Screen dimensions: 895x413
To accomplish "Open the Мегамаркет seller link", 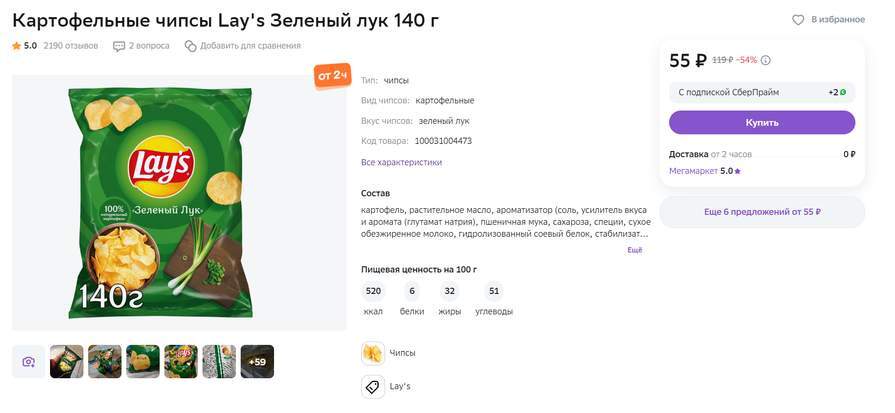I will 693,171.
